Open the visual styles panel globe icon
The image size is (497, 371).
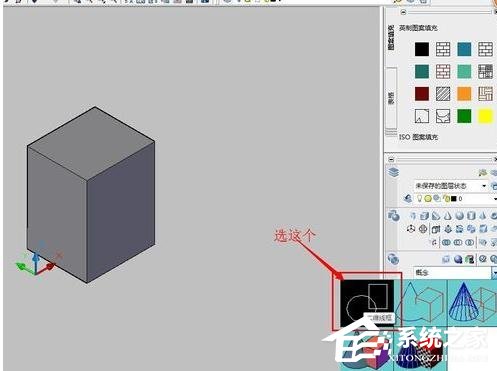coord(393,259)
